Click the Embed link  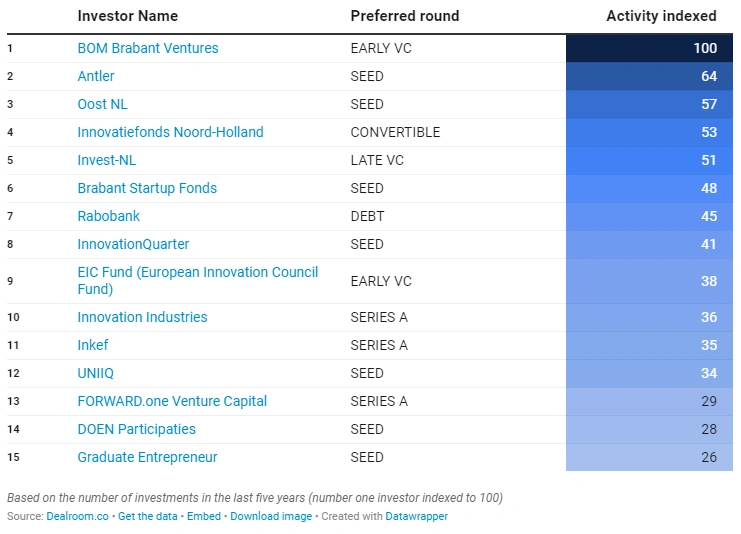click(203, 517)
